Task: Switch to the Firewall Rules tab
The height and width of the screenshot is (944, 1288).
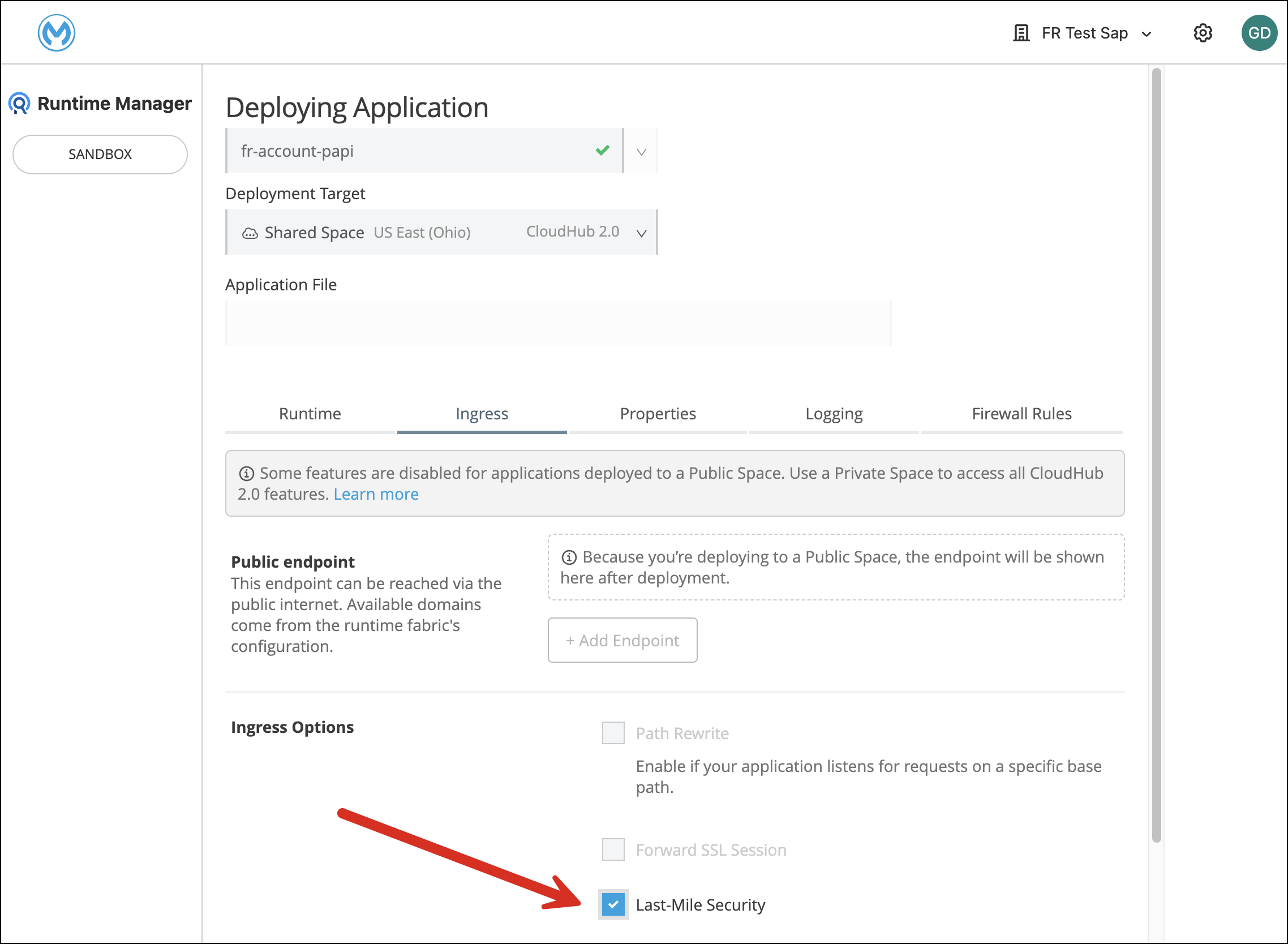Action: pyautogui.click(x=1021, y=414)
